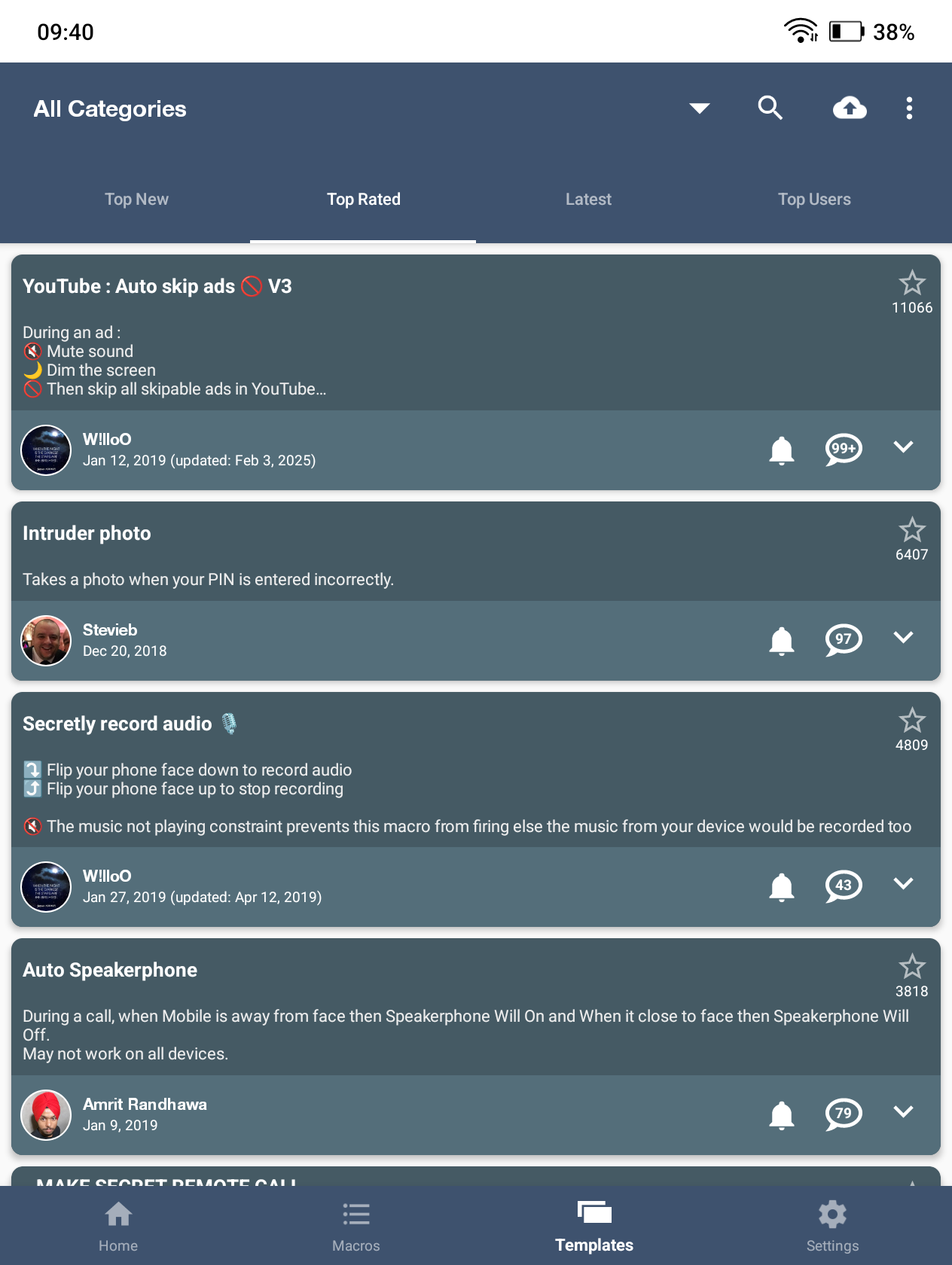952x1265 pixels.
Task: Expand the Intruder photo template chevron
Action: tap(903, 638)
